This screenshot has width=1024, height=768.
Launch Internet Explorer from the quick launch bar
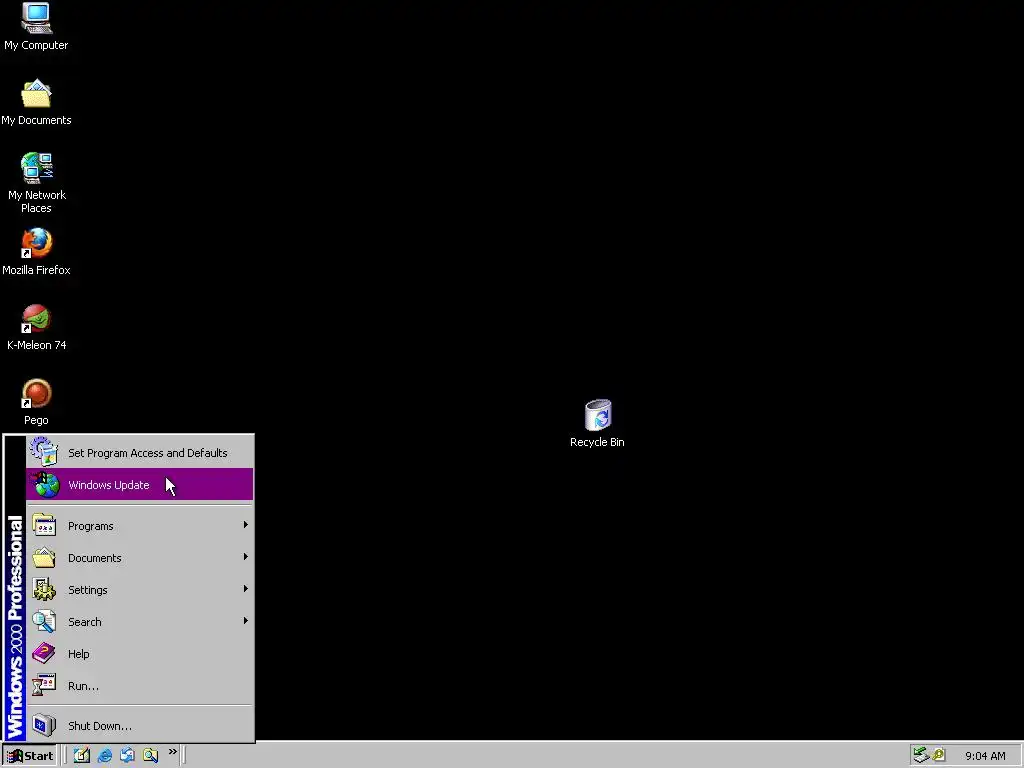(104, 755)
